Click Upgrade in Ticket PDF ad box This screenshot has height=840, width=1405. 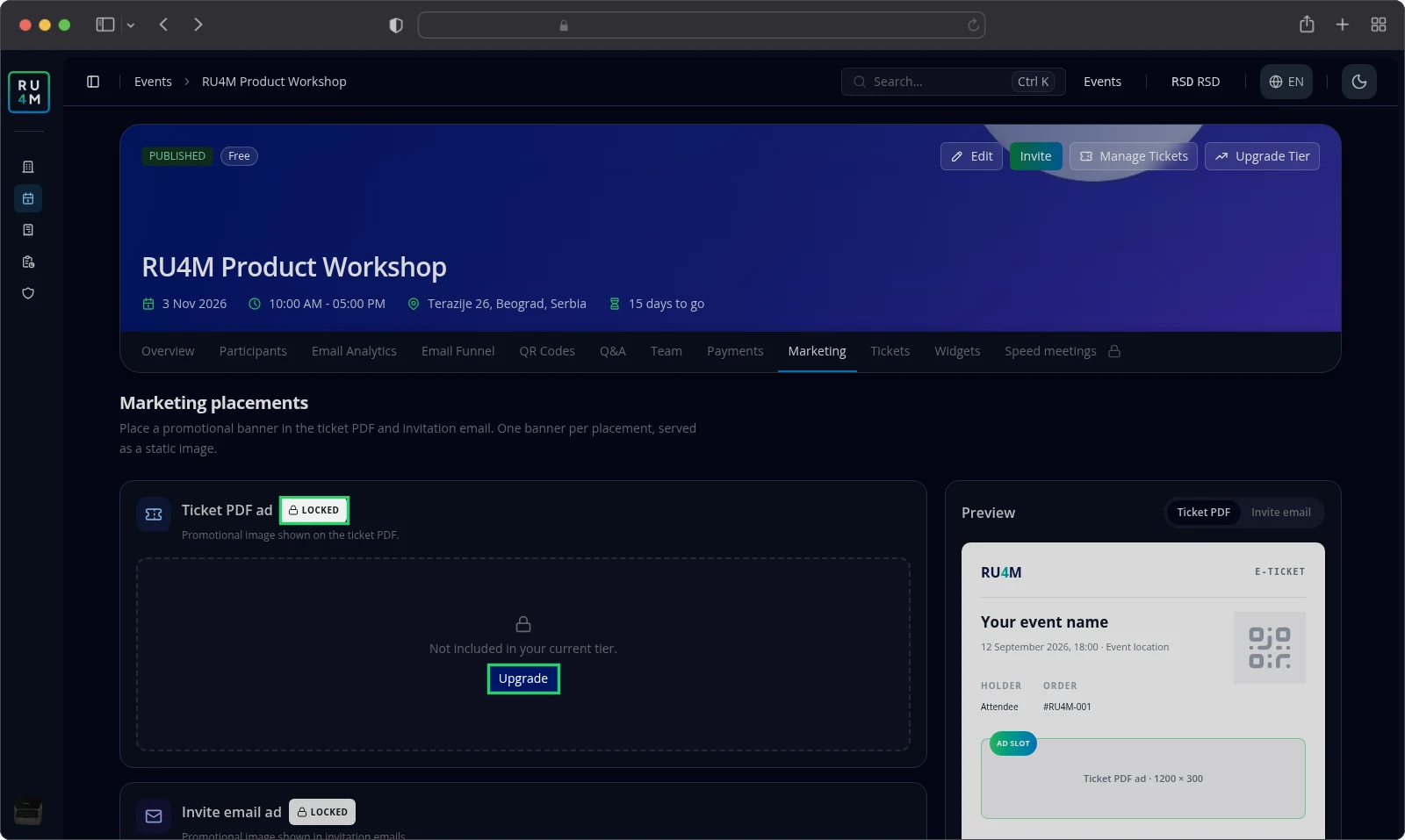[x=523, y=678]
